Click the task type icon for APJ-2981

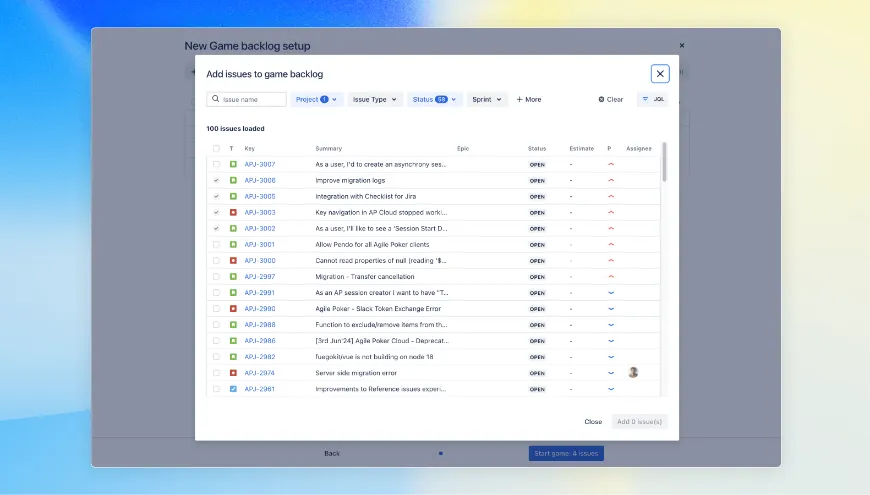[x=233, y=389]
